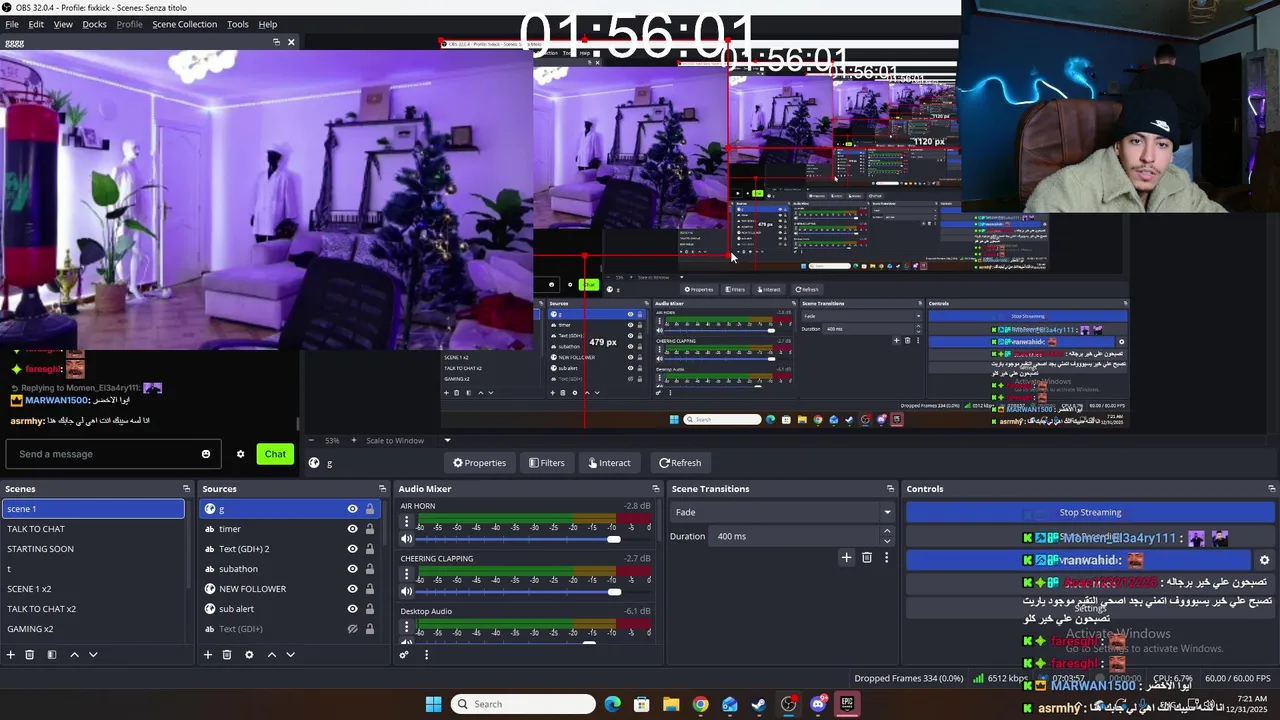Screen dimensions: 1280x720
Task: Toggle the lock on the timer source
Action: click(x=370, y=529)
